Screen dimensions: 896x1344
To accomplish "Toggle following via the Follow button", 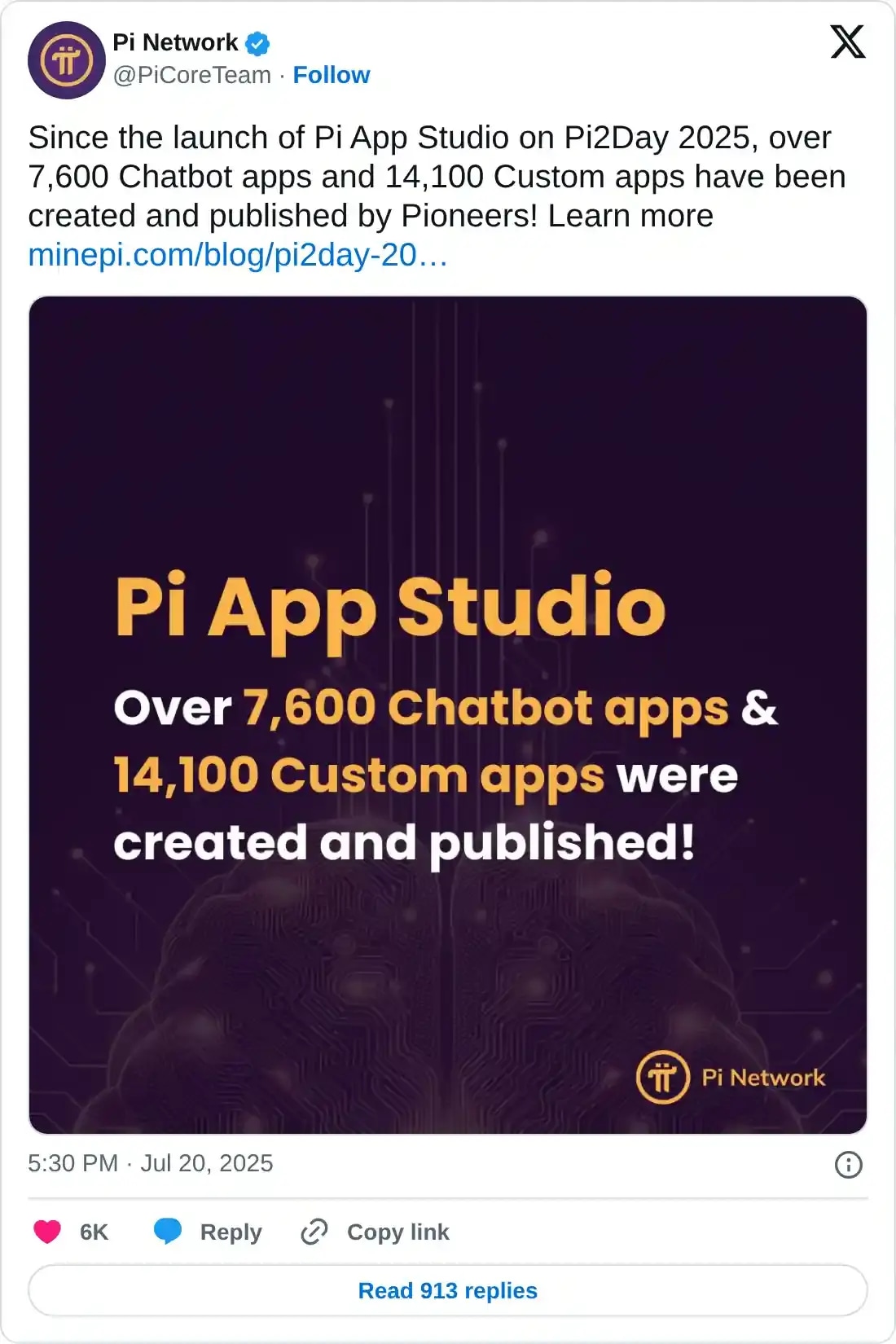I will (x=331, y=75).
